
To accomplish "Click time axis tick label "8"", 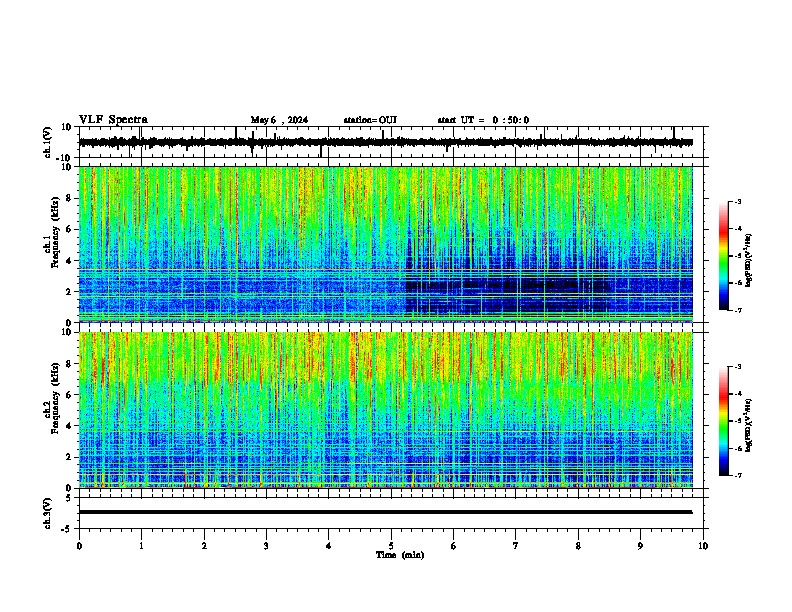I will [x=578, y=546].
